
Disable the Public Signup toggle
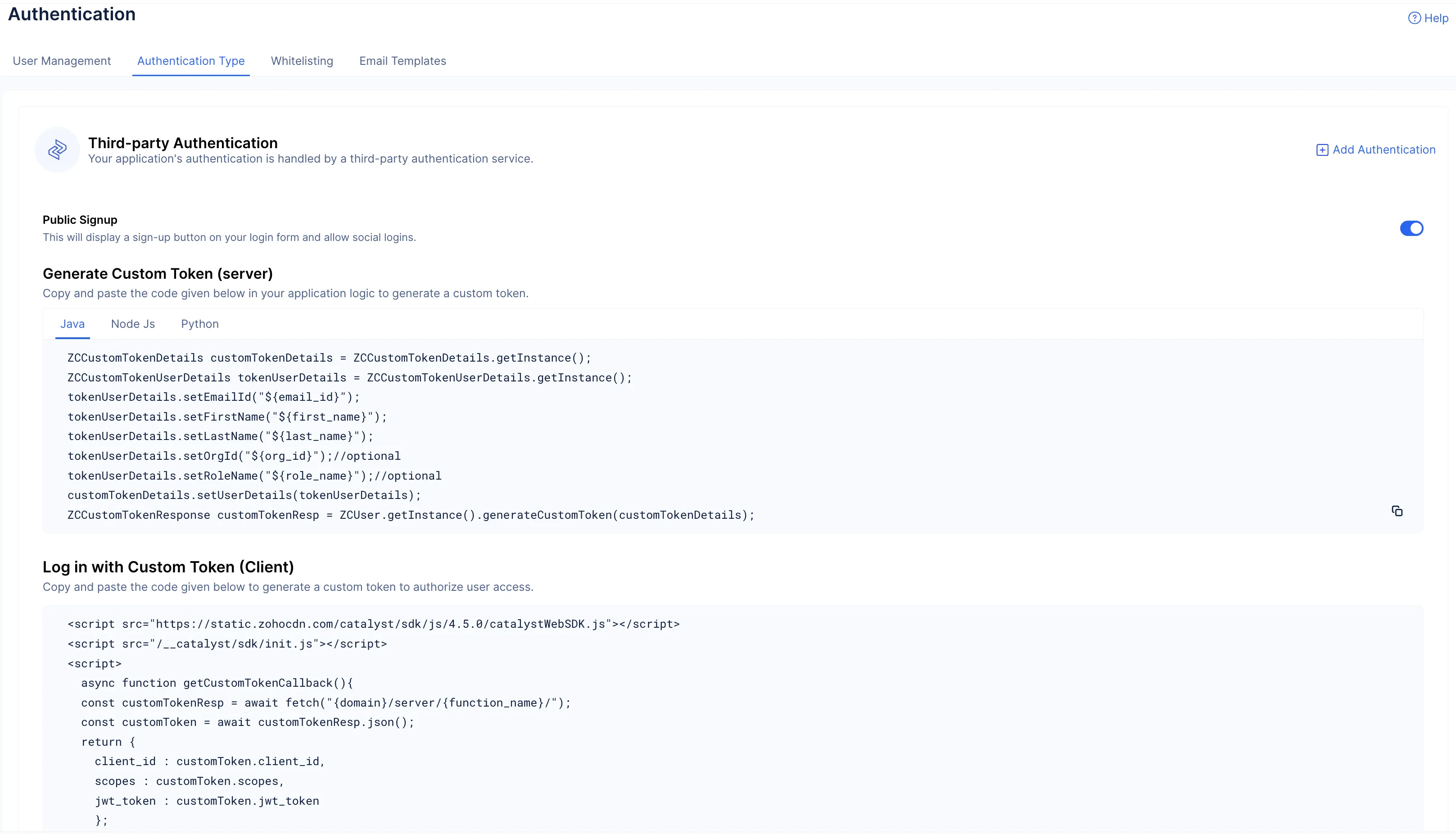[x=1411, y=229]
